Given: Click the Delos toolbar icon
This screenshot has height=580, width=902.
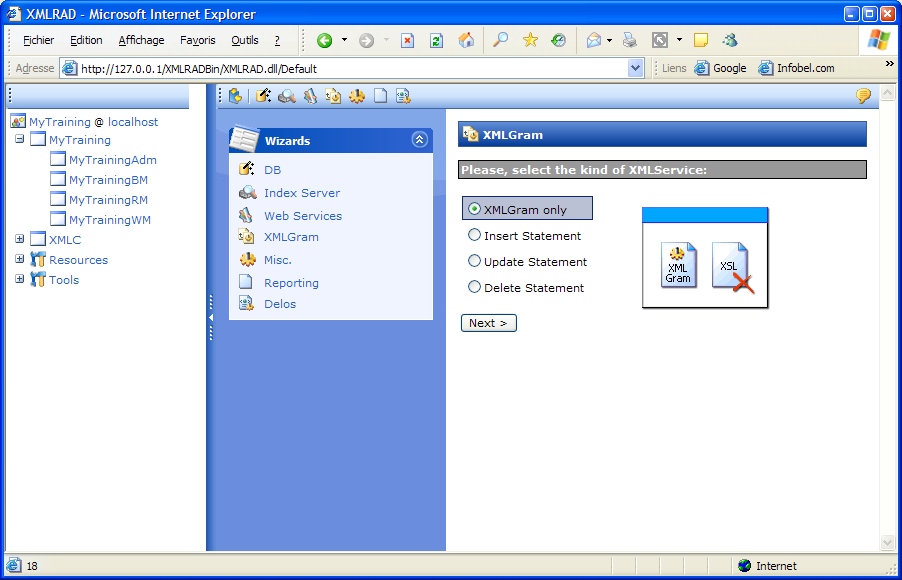Looking at the screenshot, I should click(403, 96).
